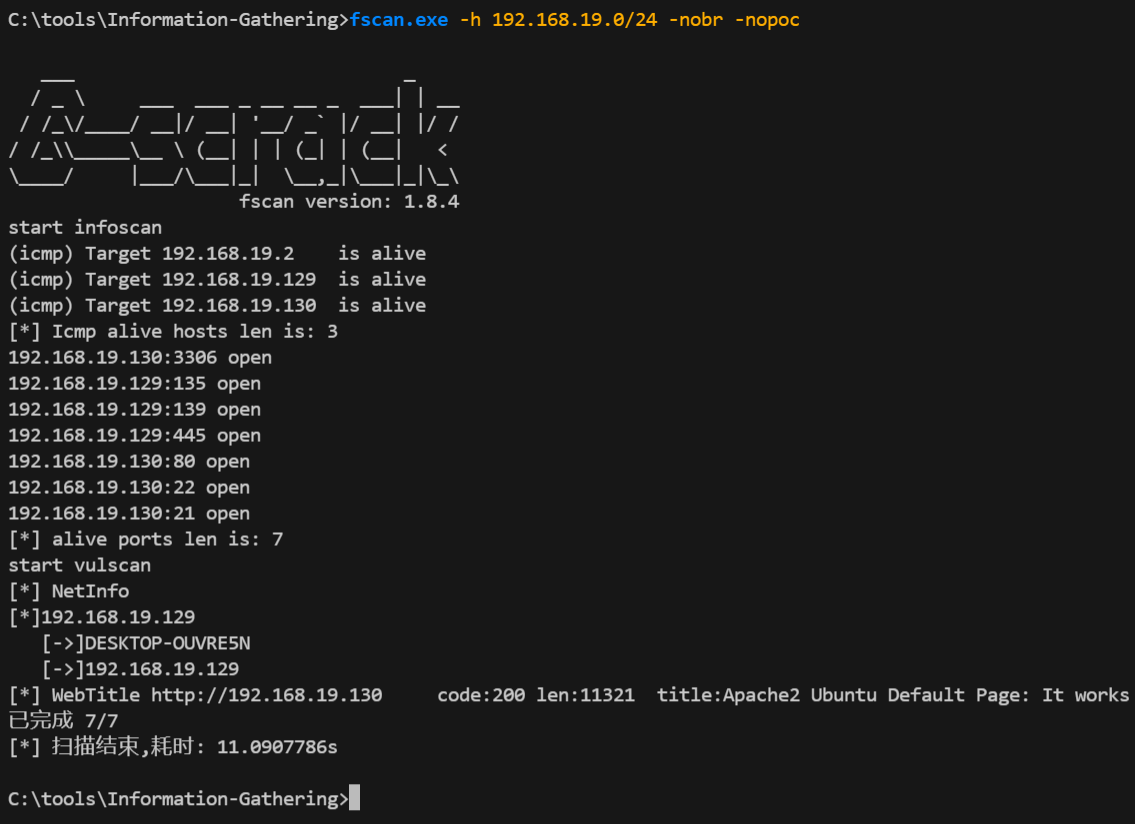Click the fscan.exe command text
1135x824 pixels.
pyautogui.click(x=399, y=20)
